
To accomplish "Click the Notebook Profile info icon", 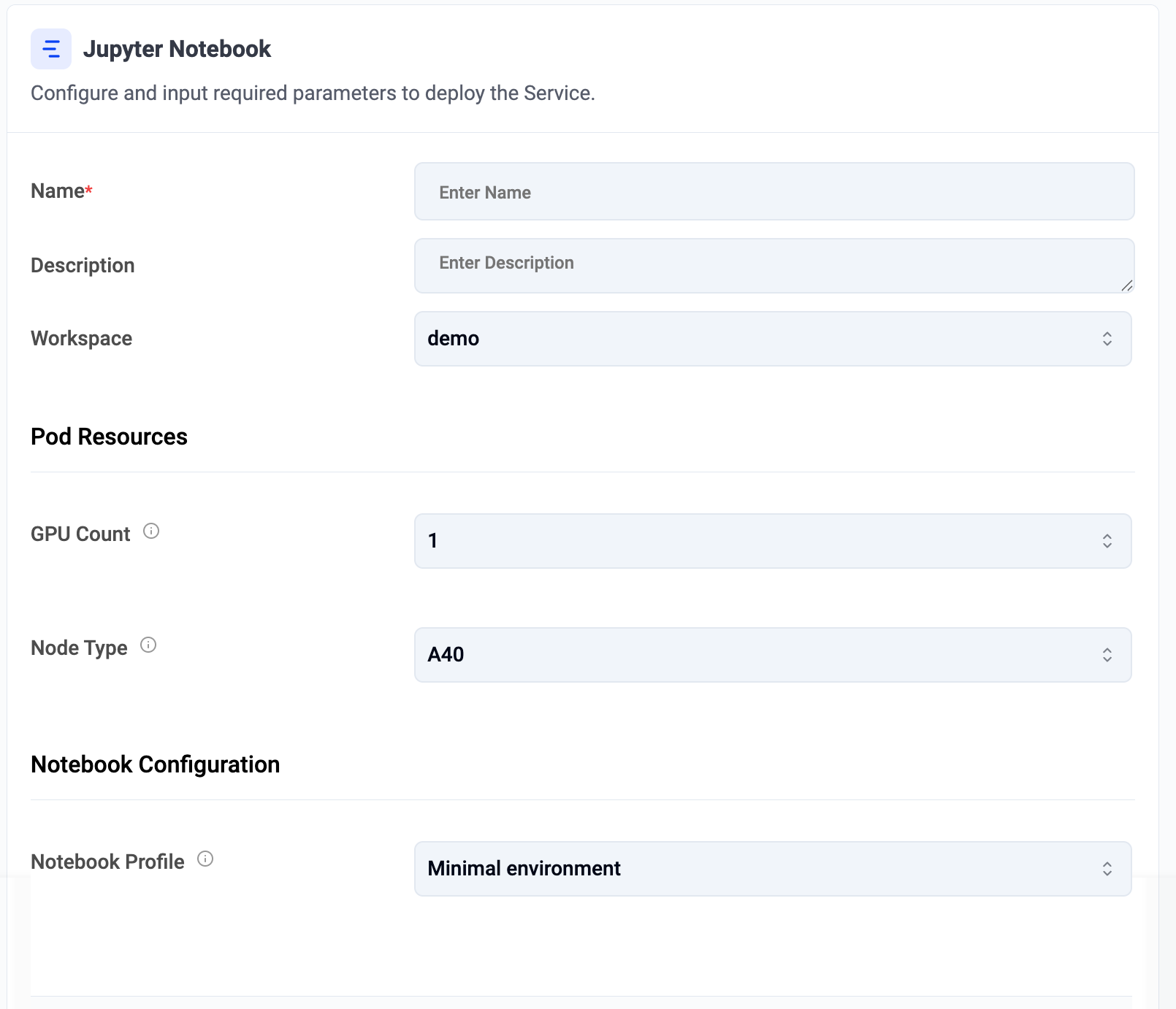I will tap(205, 859).
